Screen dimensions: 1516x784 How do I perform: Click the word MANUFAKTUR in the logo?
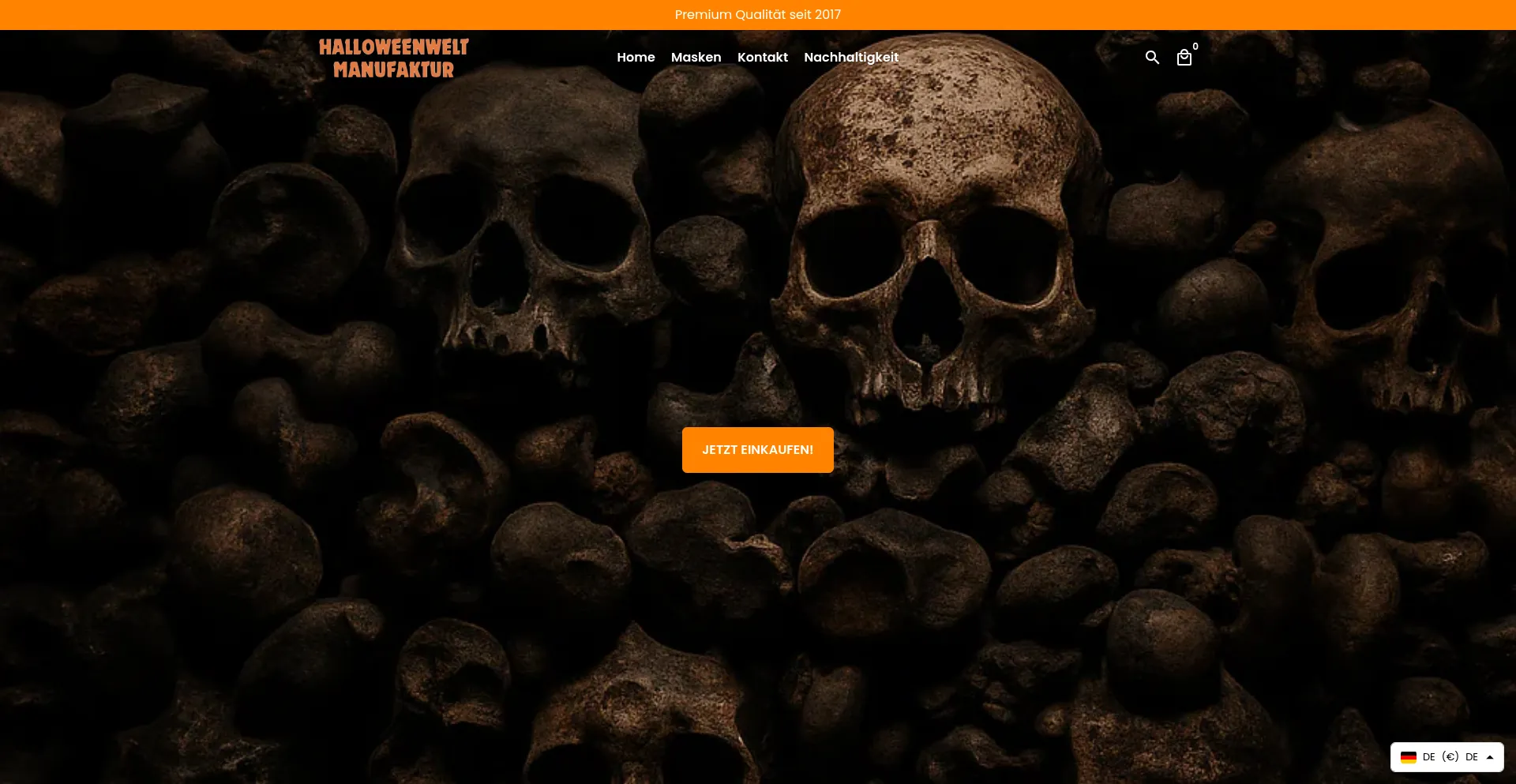tap(393, 70)
